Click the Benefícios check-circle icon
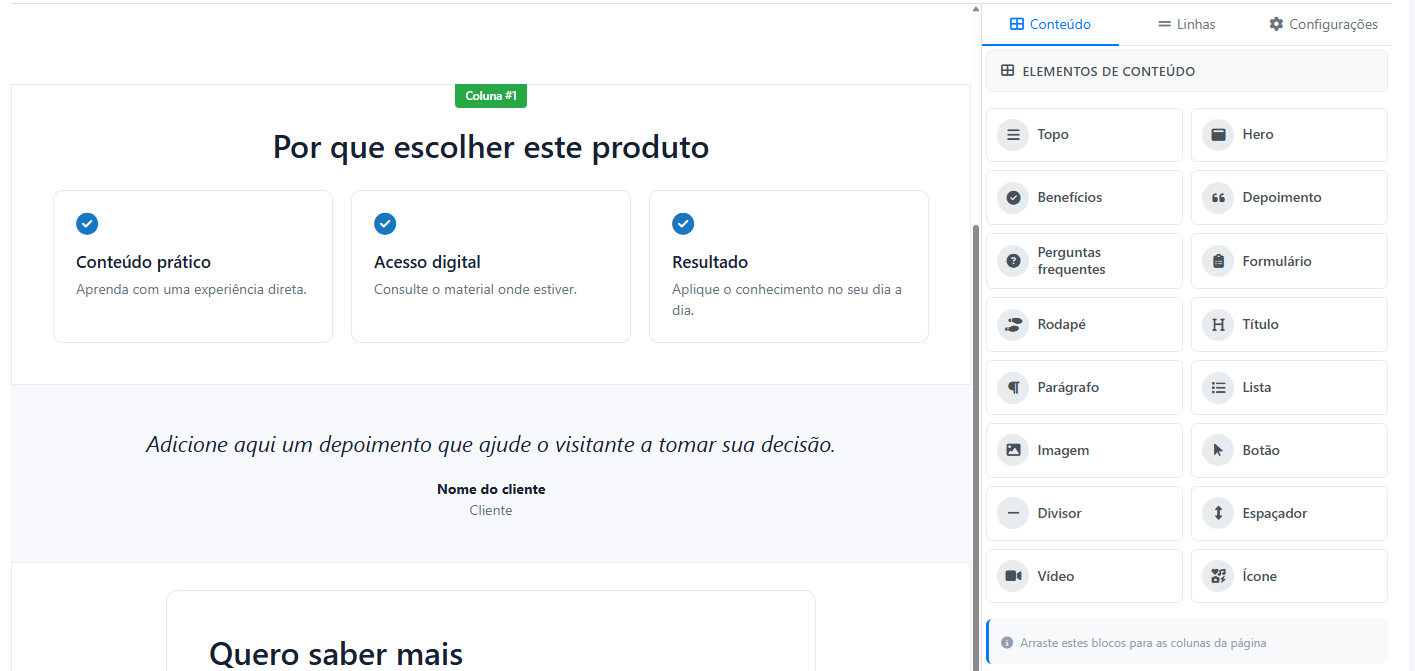The image size is (1415, 671). pyautogui.click(x=1013, y=198)
